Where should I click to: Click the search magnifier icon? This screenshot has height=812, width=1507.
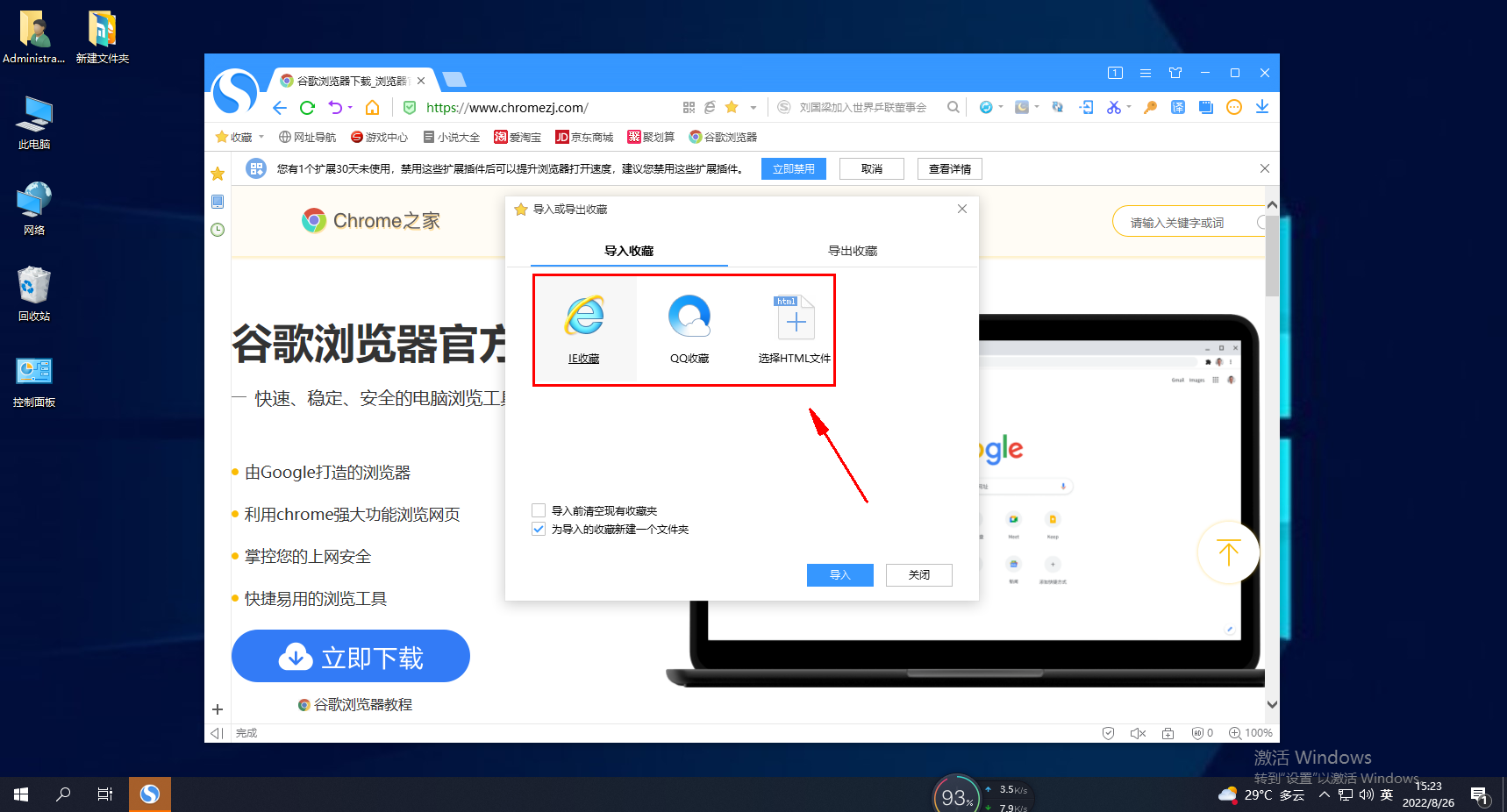[953, 107]
